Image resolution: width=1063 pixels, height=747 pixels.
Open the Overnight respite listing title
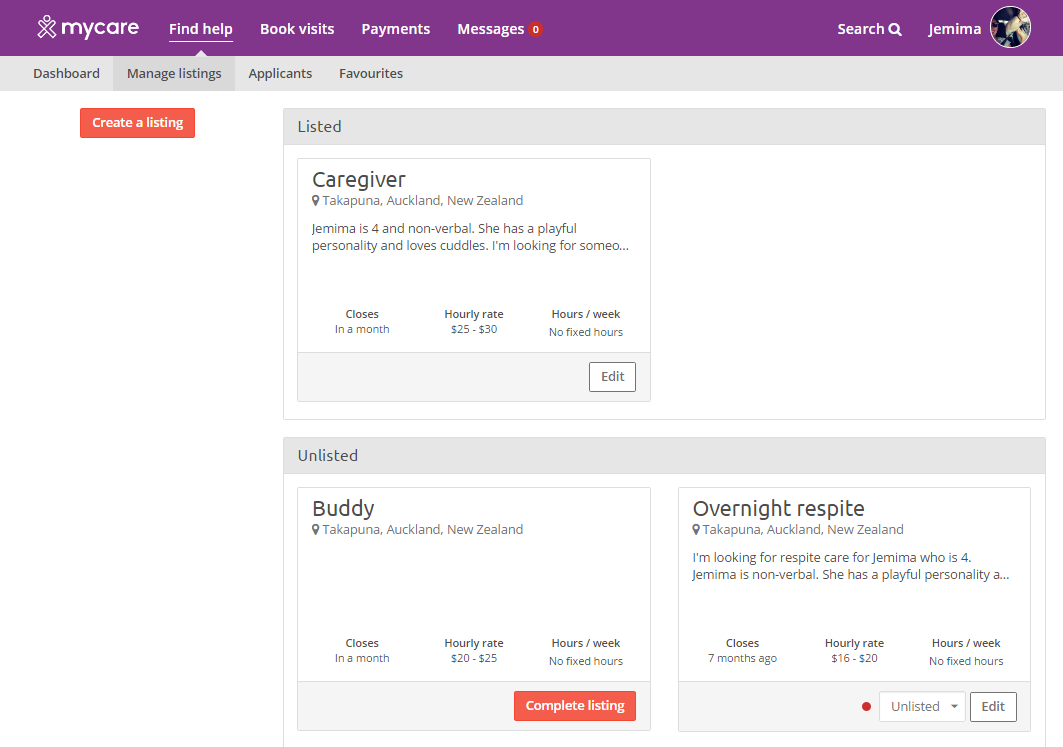coord(778,508)
